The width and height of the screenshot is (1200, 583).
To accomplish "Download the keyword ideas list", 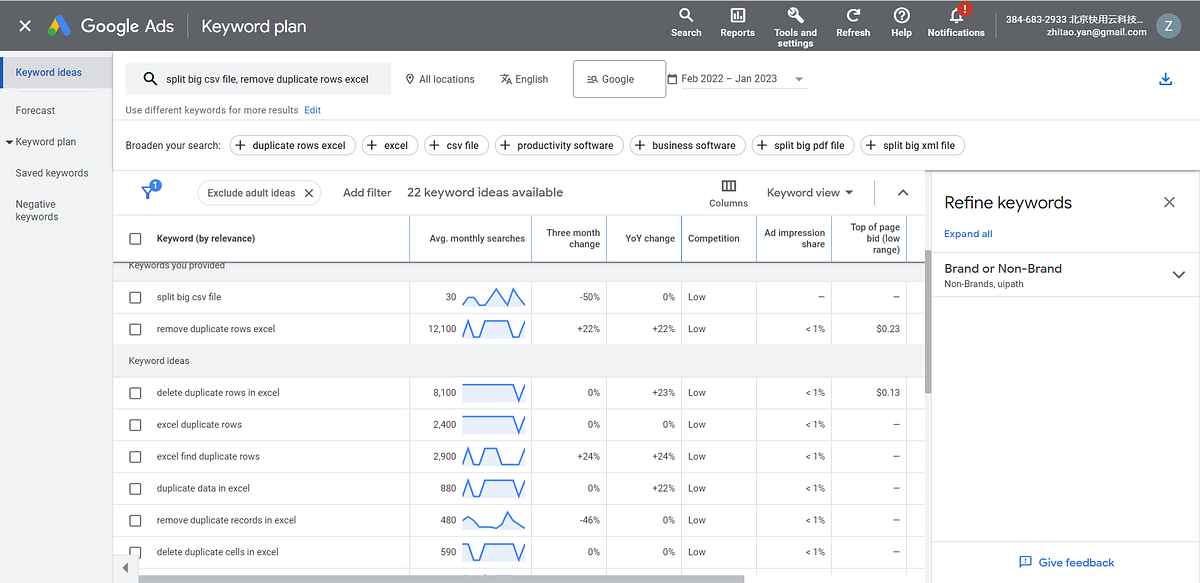I will click(x=1165, y=77).
